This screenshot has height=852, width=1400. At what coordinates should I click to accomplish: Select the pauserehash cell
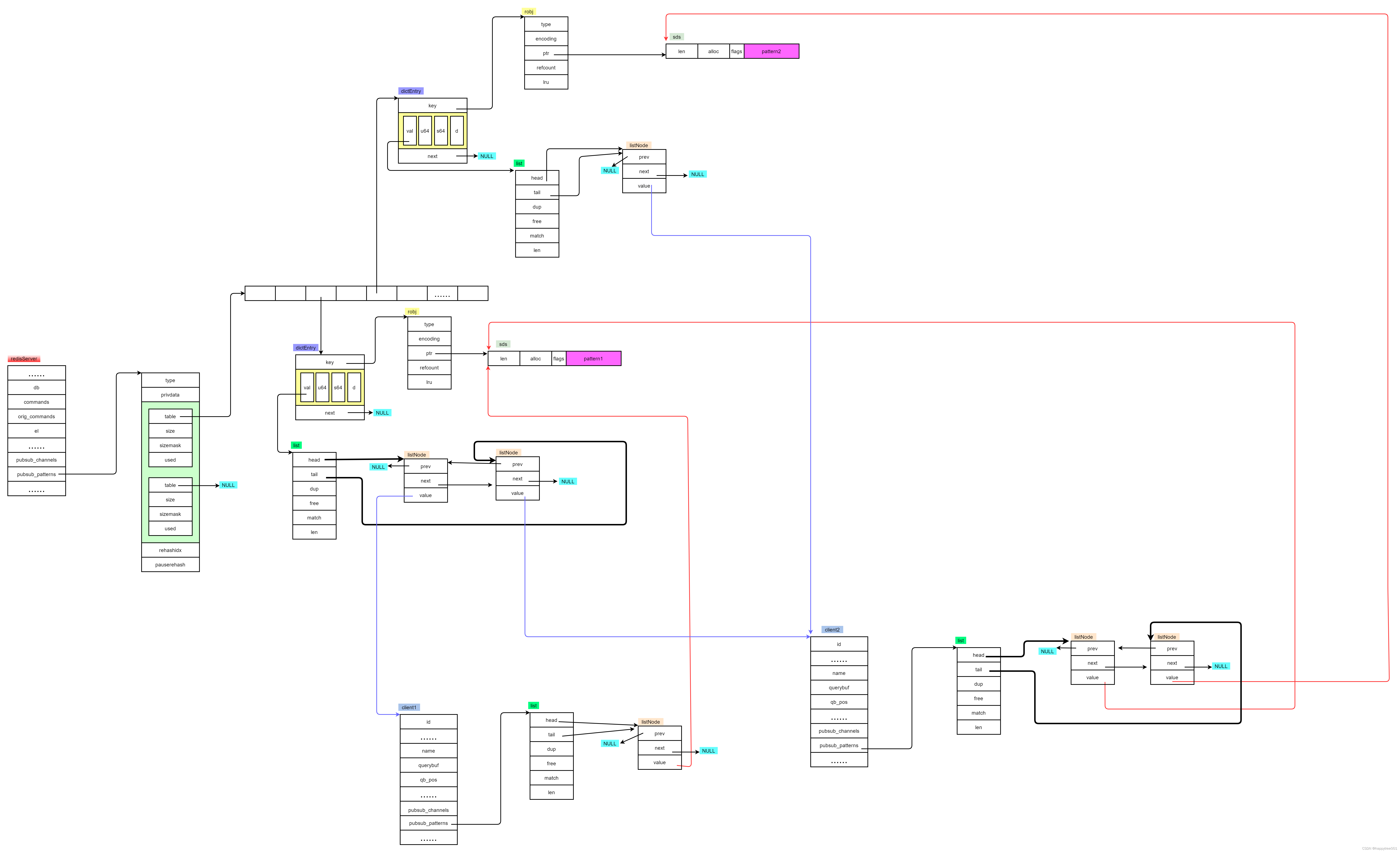[170, 565]
